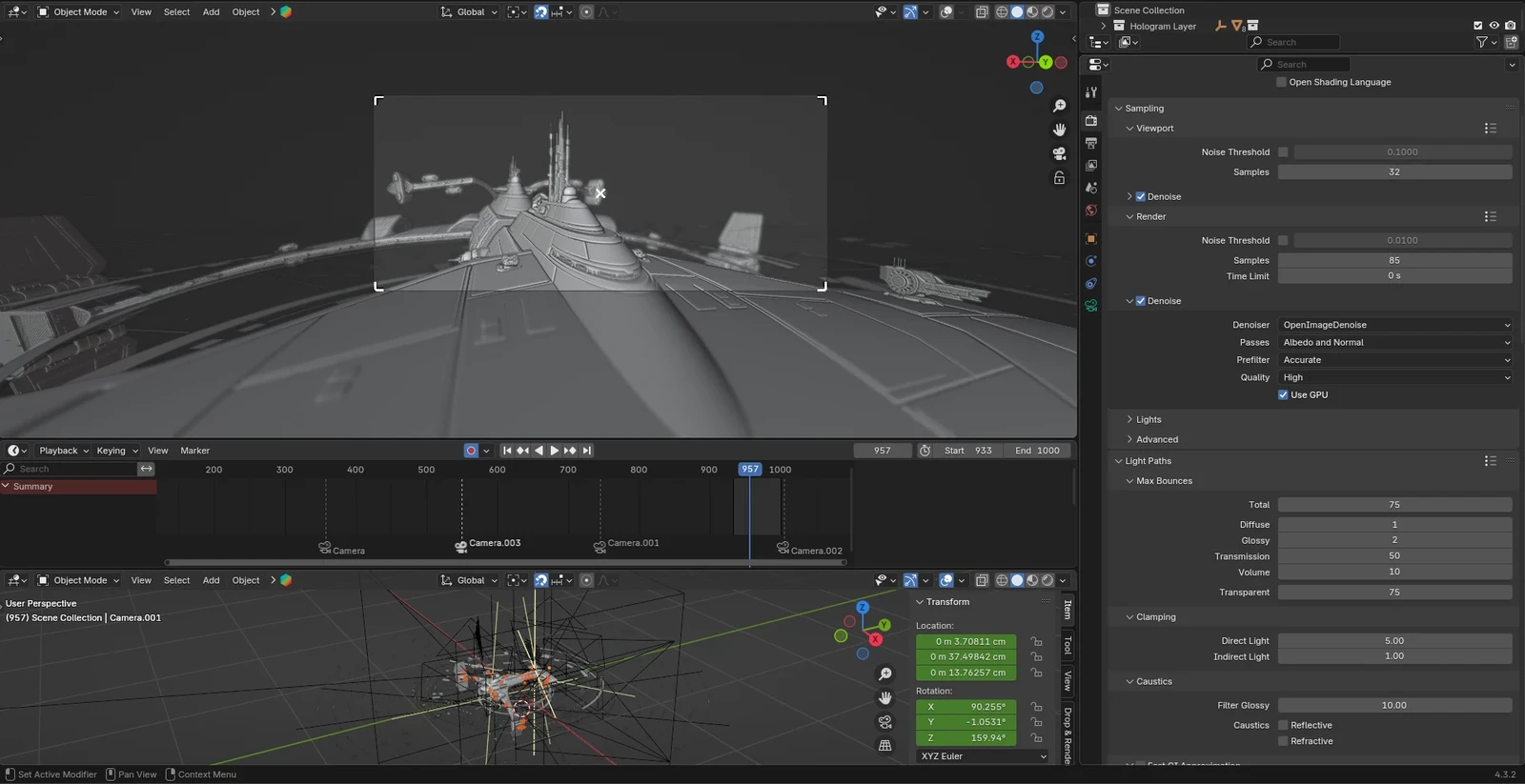The image size is (1525, 784).
Task: Click the pan hand icon in top viewport
Action: tap(1059, 130)
